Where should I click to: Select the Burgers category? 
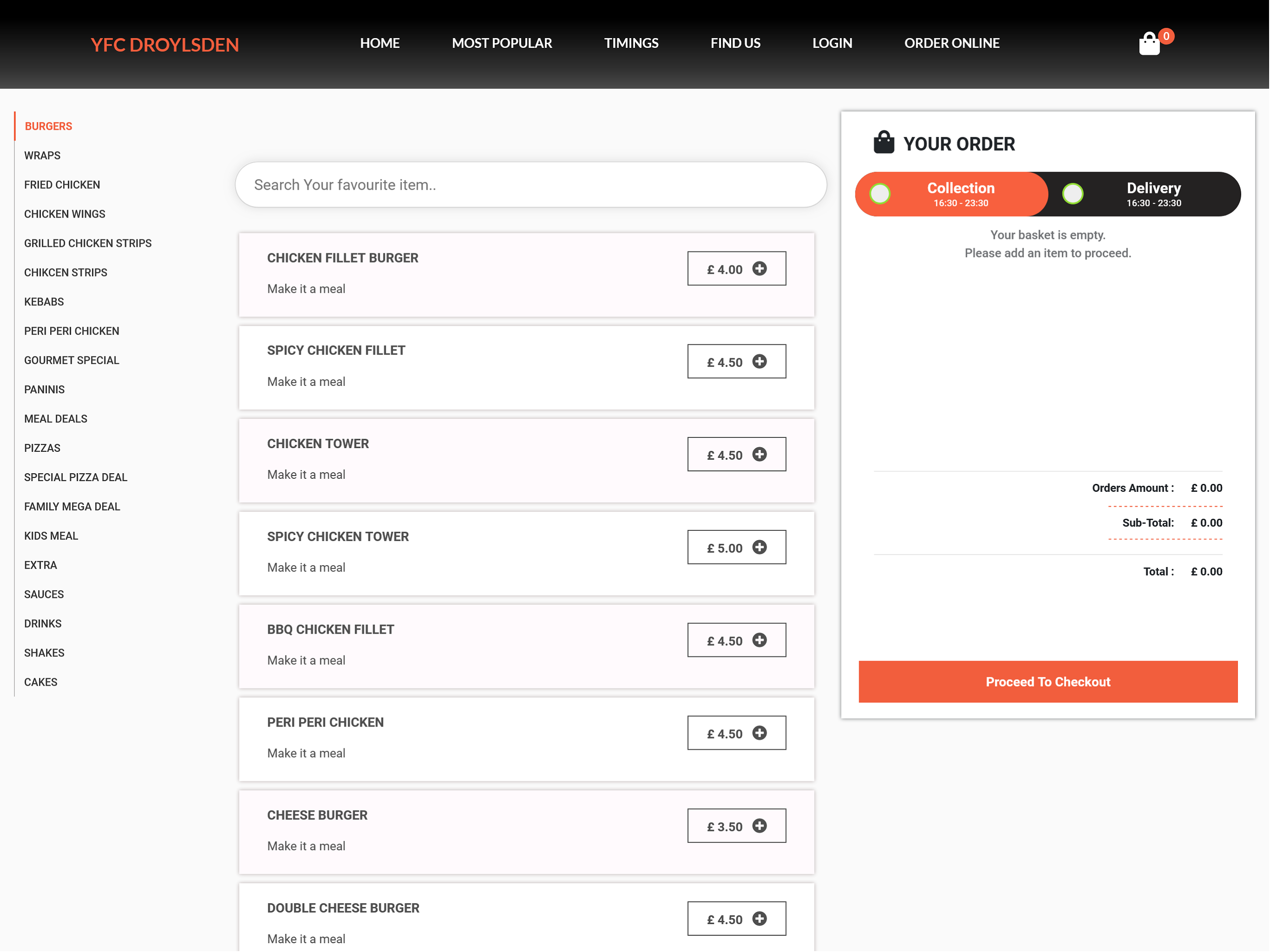(48, 126)
